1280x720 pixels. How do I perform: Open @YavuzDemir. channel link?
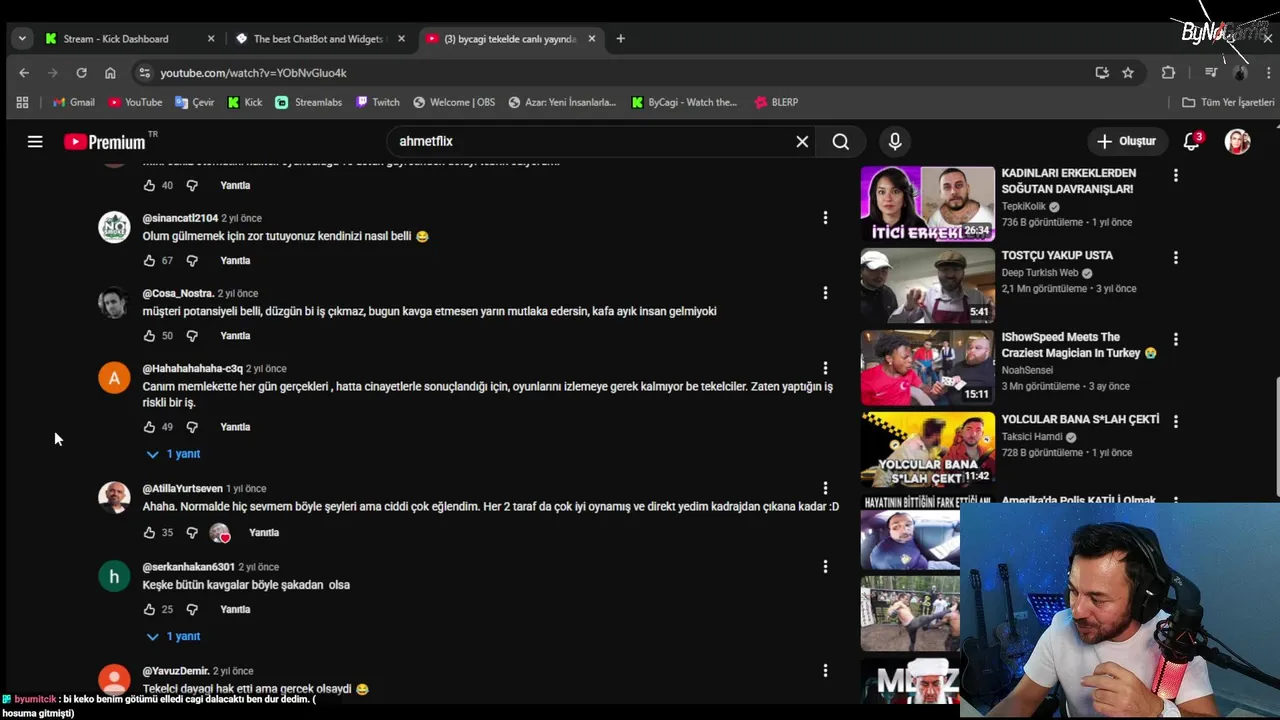tap(176, 671)
